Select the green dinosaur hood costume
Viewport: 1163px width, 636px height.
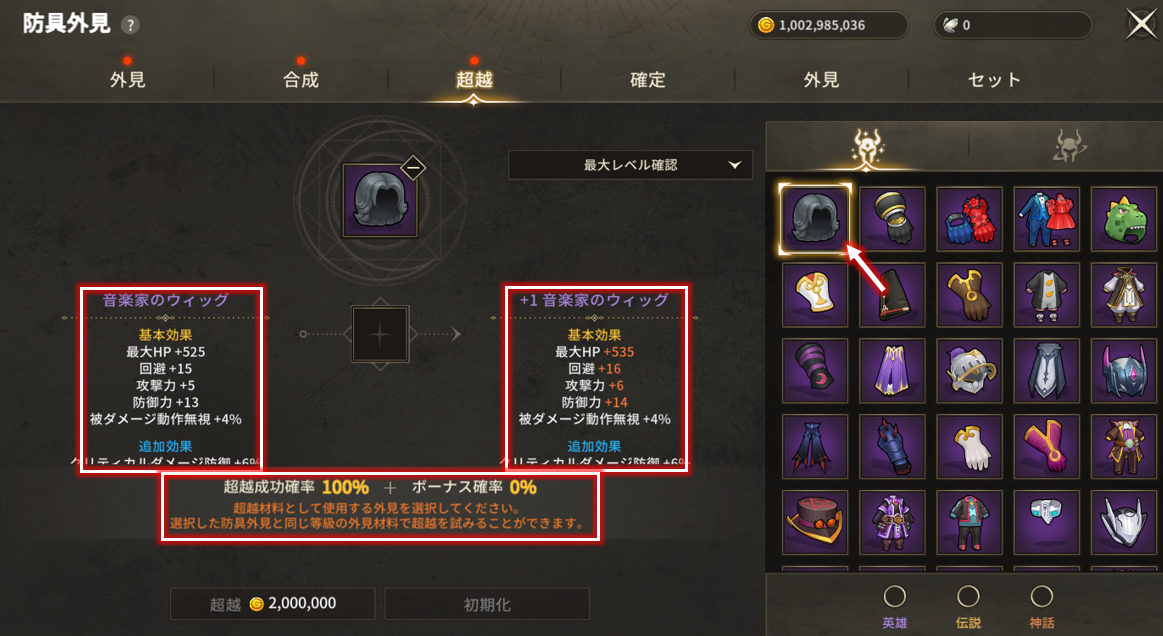pyautogui.click(x=1124, y=219)
